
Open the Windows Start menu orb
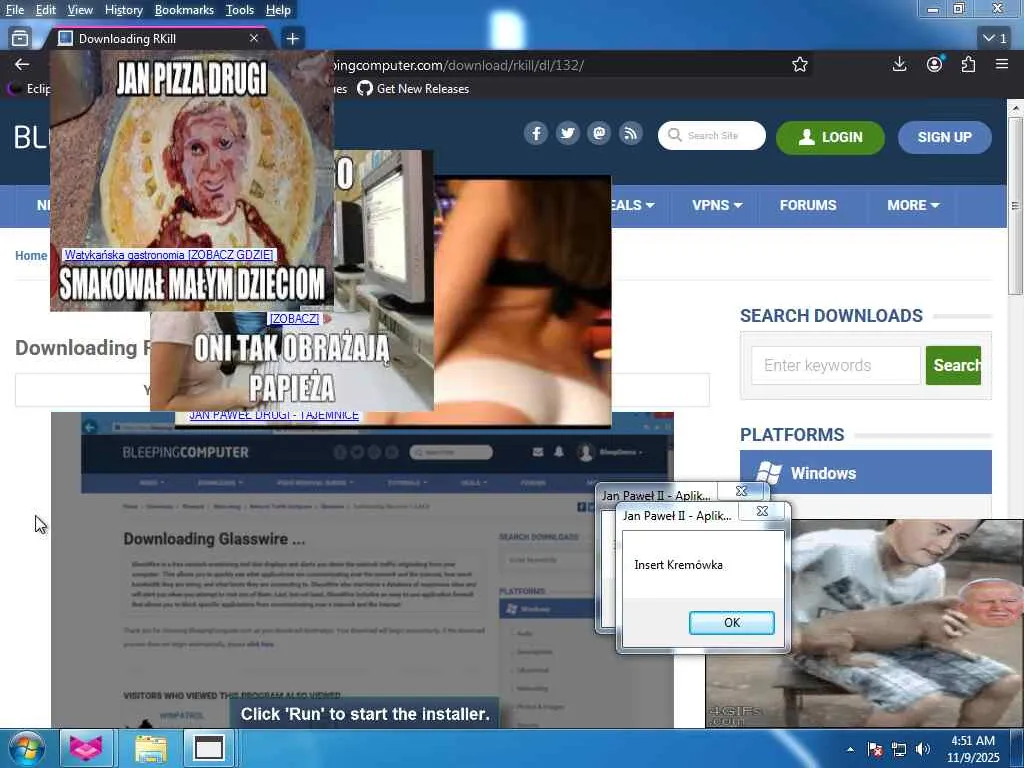point(27,748)
